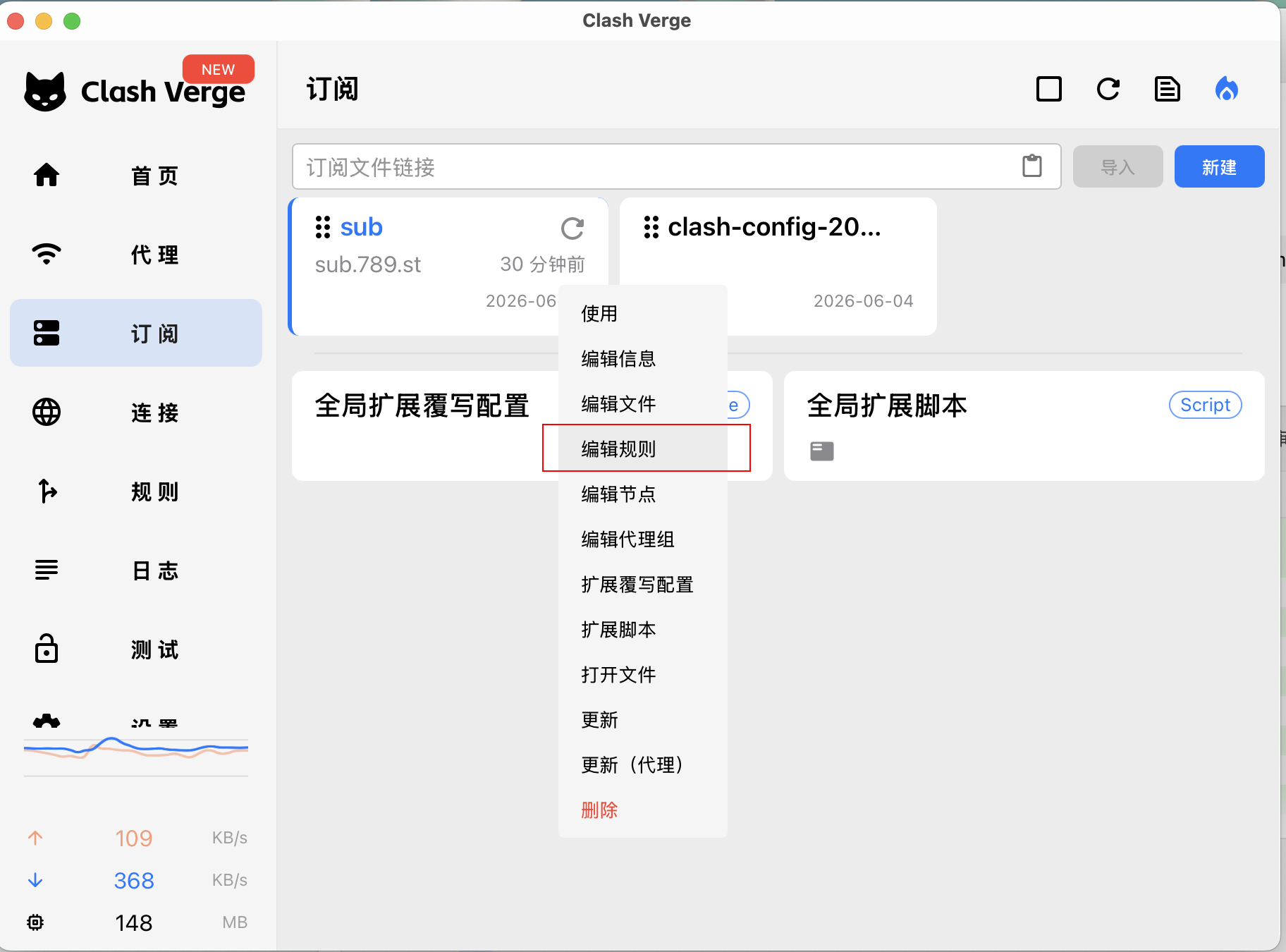Click the connections globe icon

coord(47,412)
